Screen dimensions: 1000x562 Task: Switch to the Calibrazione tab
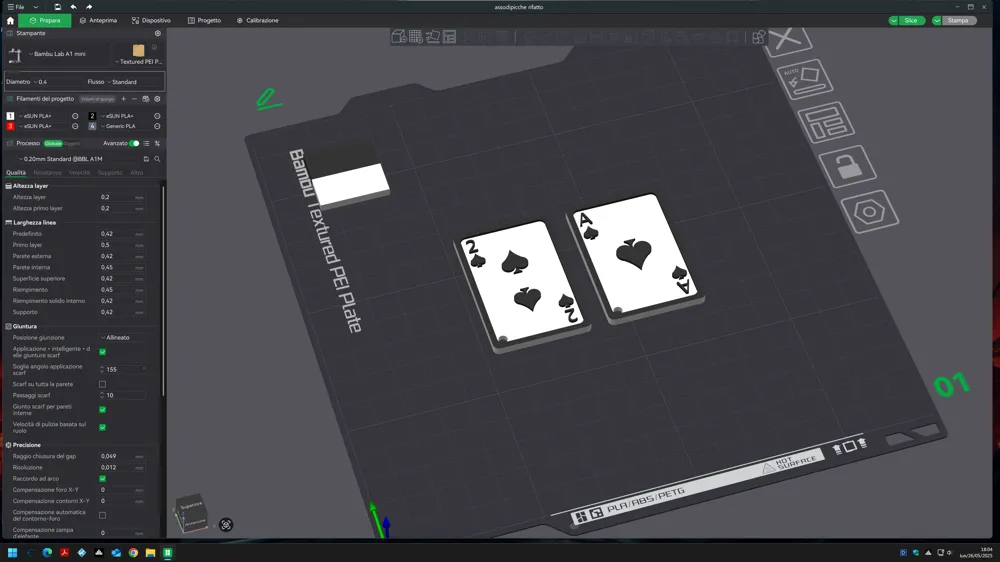tap(258, 20)
